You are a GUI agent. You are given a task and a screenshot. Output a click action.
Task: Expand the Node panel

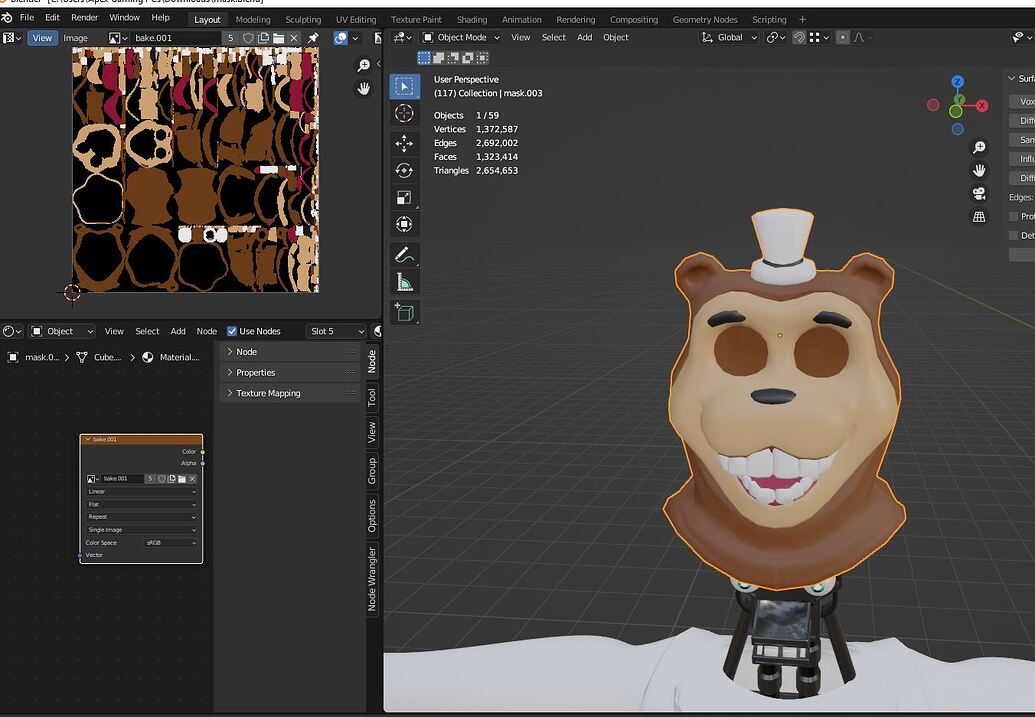pos(290,351)
